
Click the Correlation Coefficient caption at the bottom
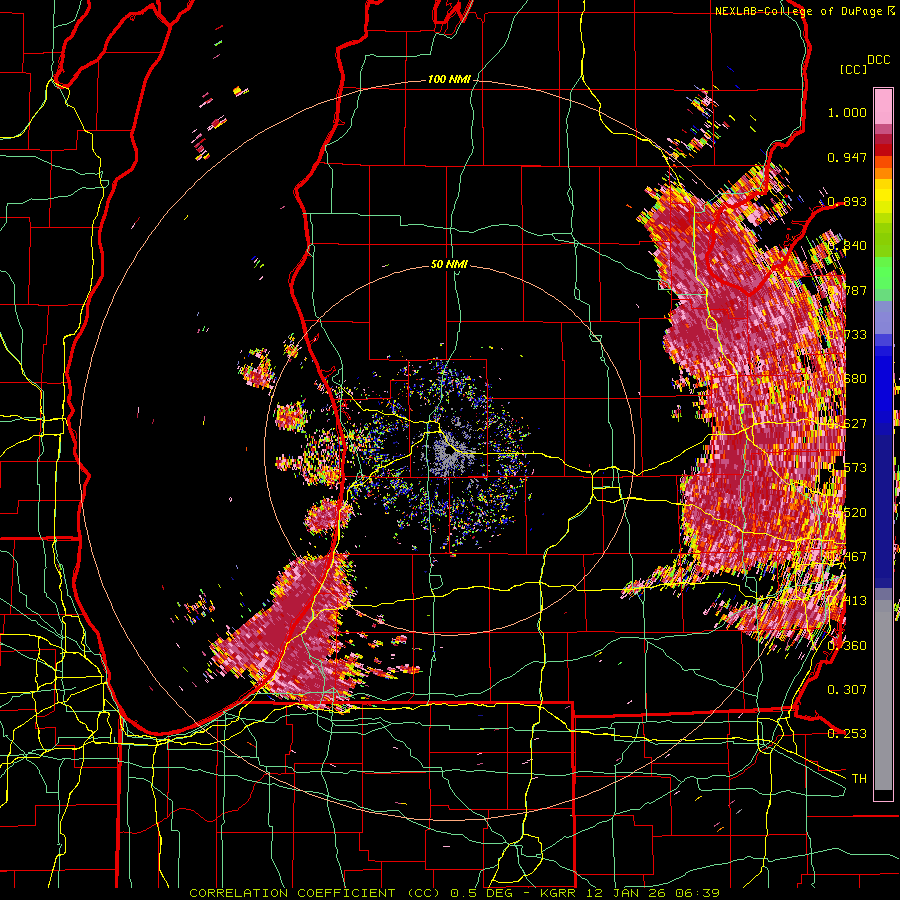(x=454, y=893)
